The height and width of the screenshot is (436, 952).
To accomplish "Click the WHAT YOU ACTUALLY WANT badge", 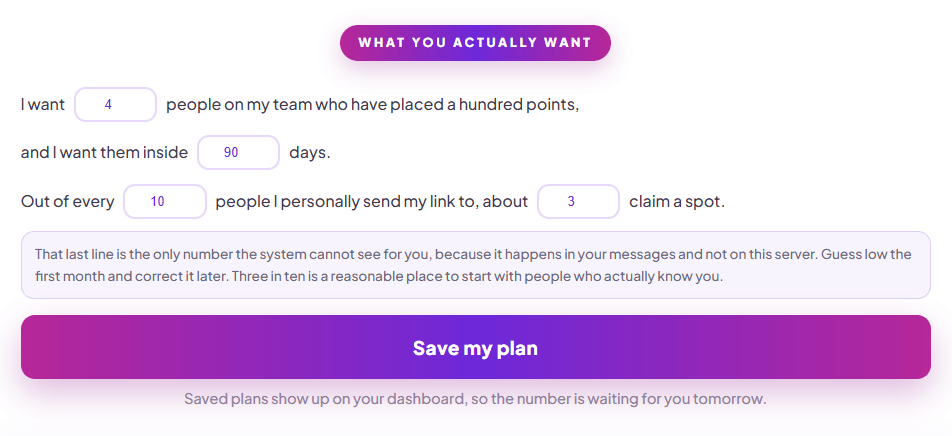I will pos(475,43).
